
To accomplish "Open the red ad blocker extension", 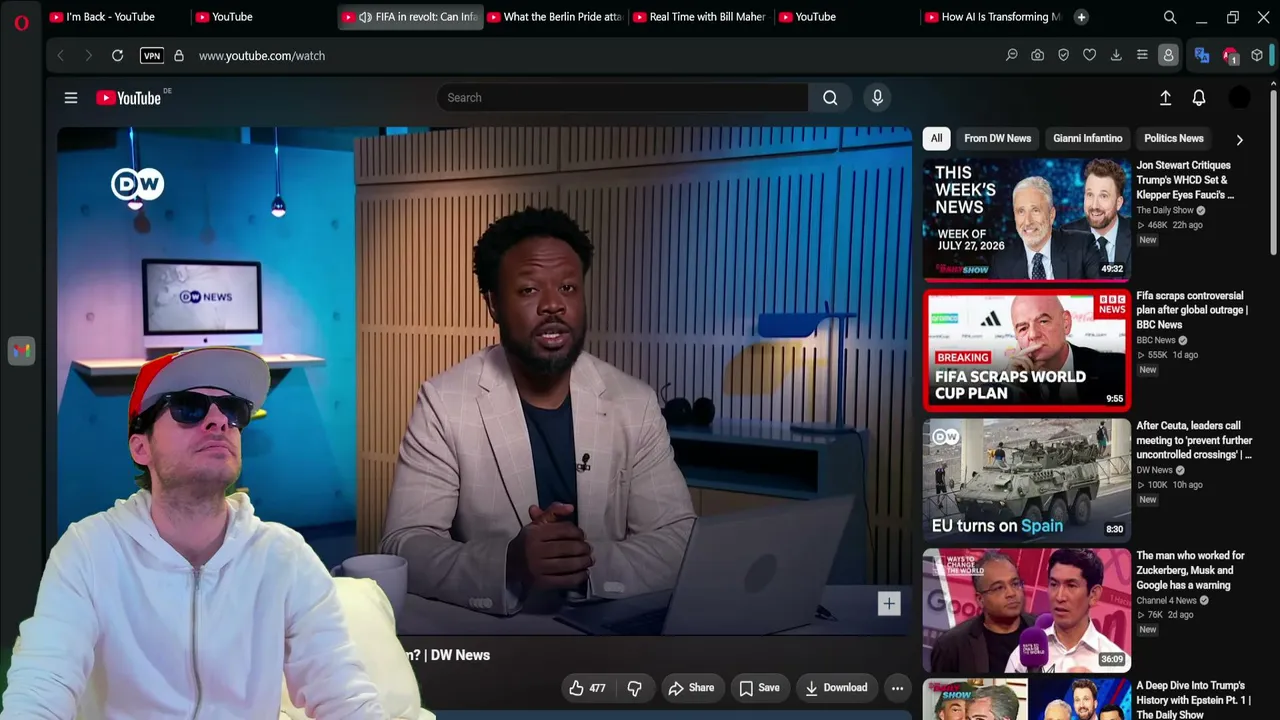I will click(1230, 56).
